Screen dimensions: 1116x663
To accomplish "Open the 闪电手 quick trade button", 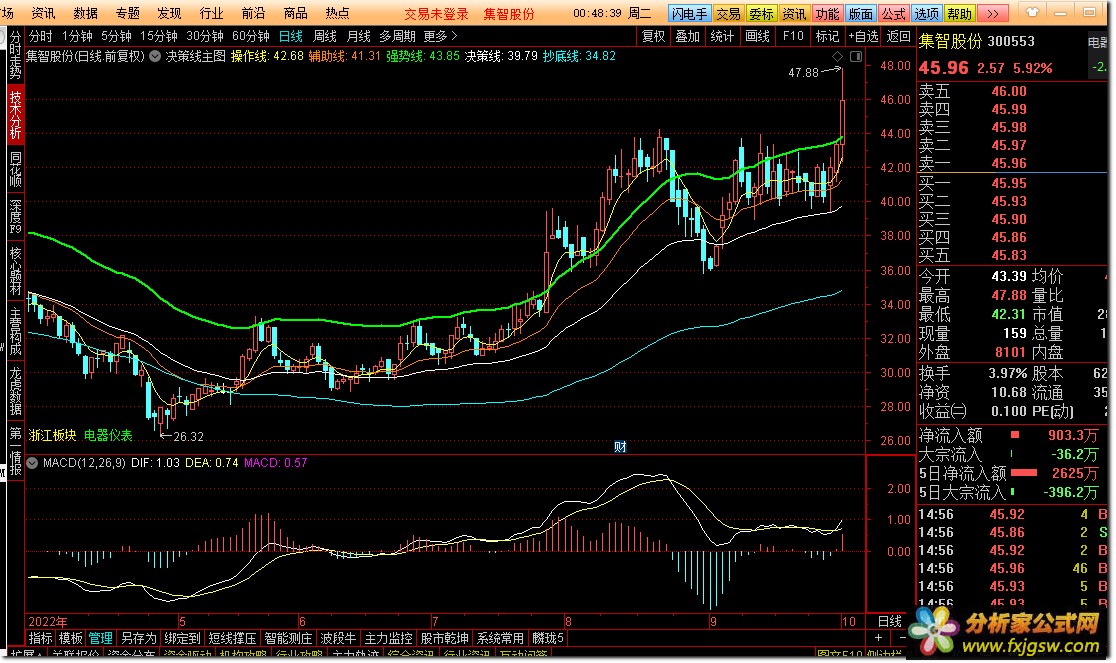I will tap(689, 14).
